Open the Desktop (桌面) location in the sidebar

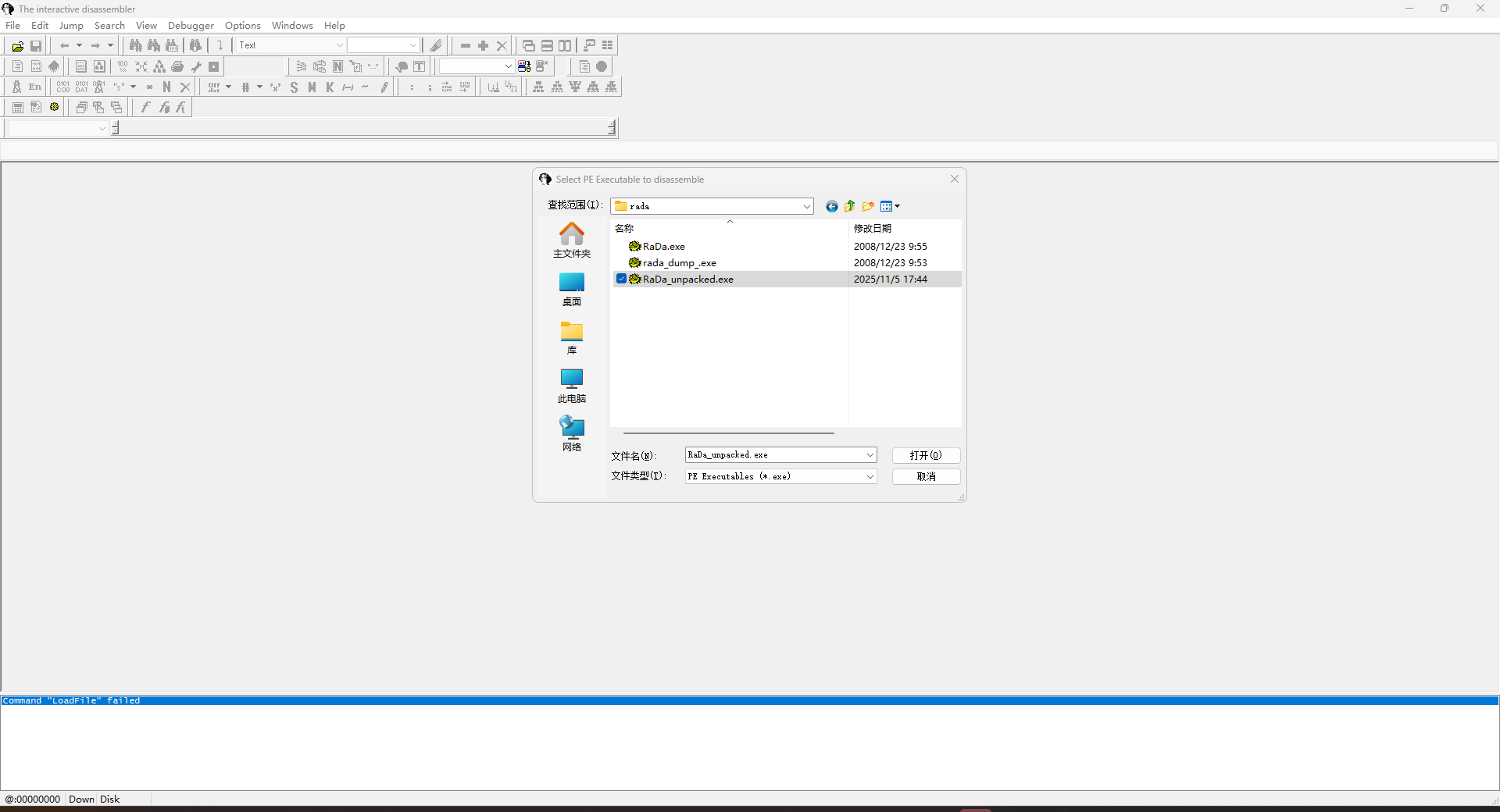click(572, 290)
